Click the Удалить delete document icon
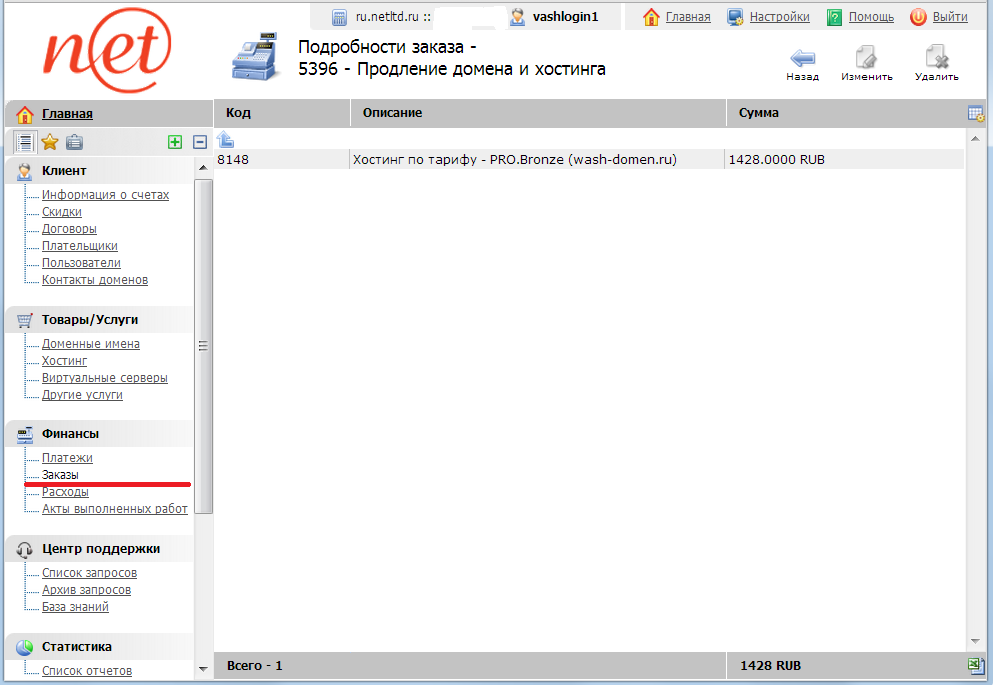Viewport: 993px width, 685px height. (x=936, y=58)
